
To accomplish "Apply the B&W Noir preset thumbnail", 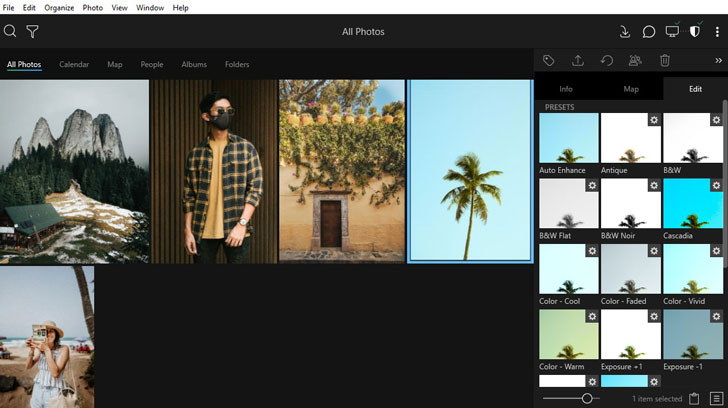I will (630, 203).
